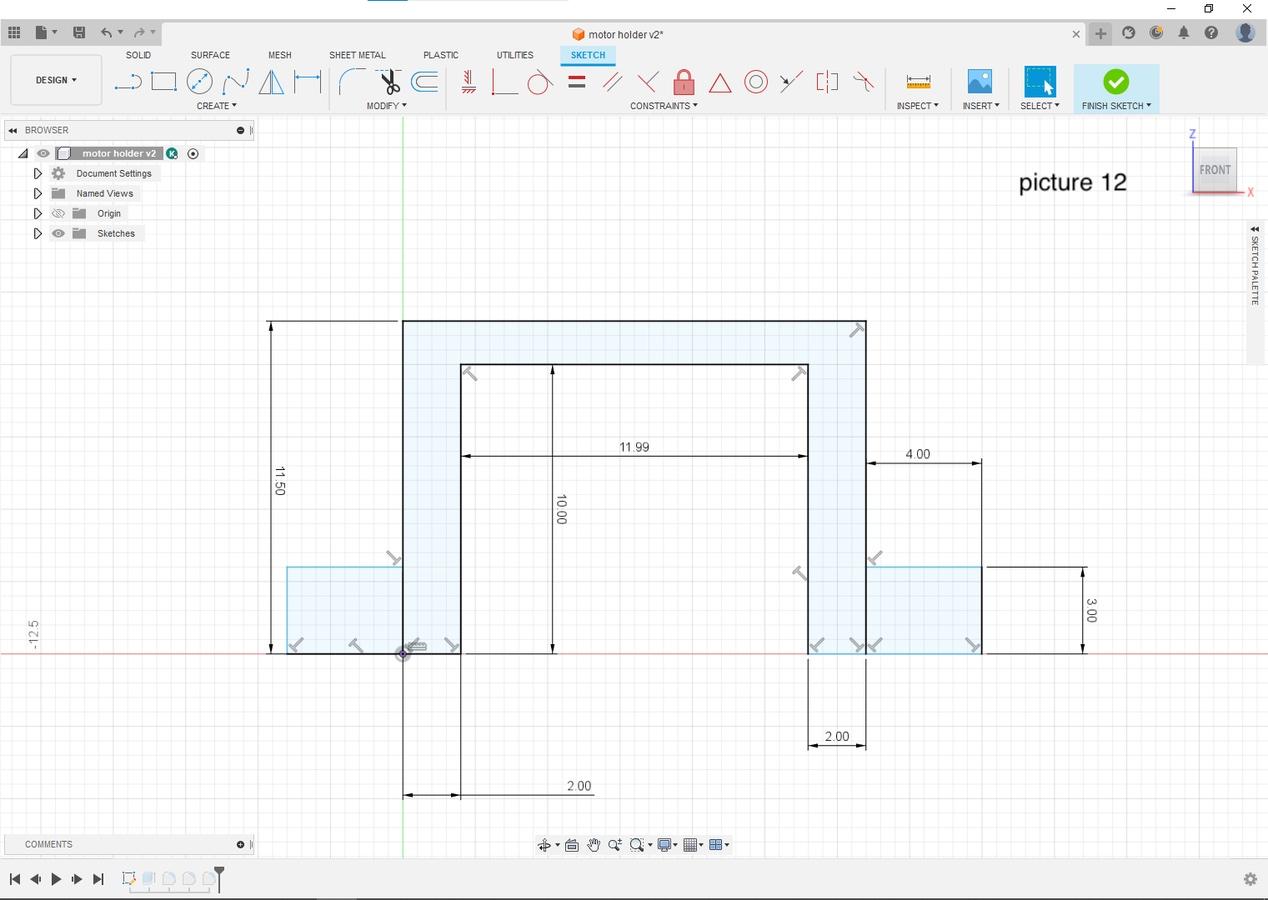Open the SELECT dropdown menu
This screenshot has height=900, width=1268.
pos(1039,105)
